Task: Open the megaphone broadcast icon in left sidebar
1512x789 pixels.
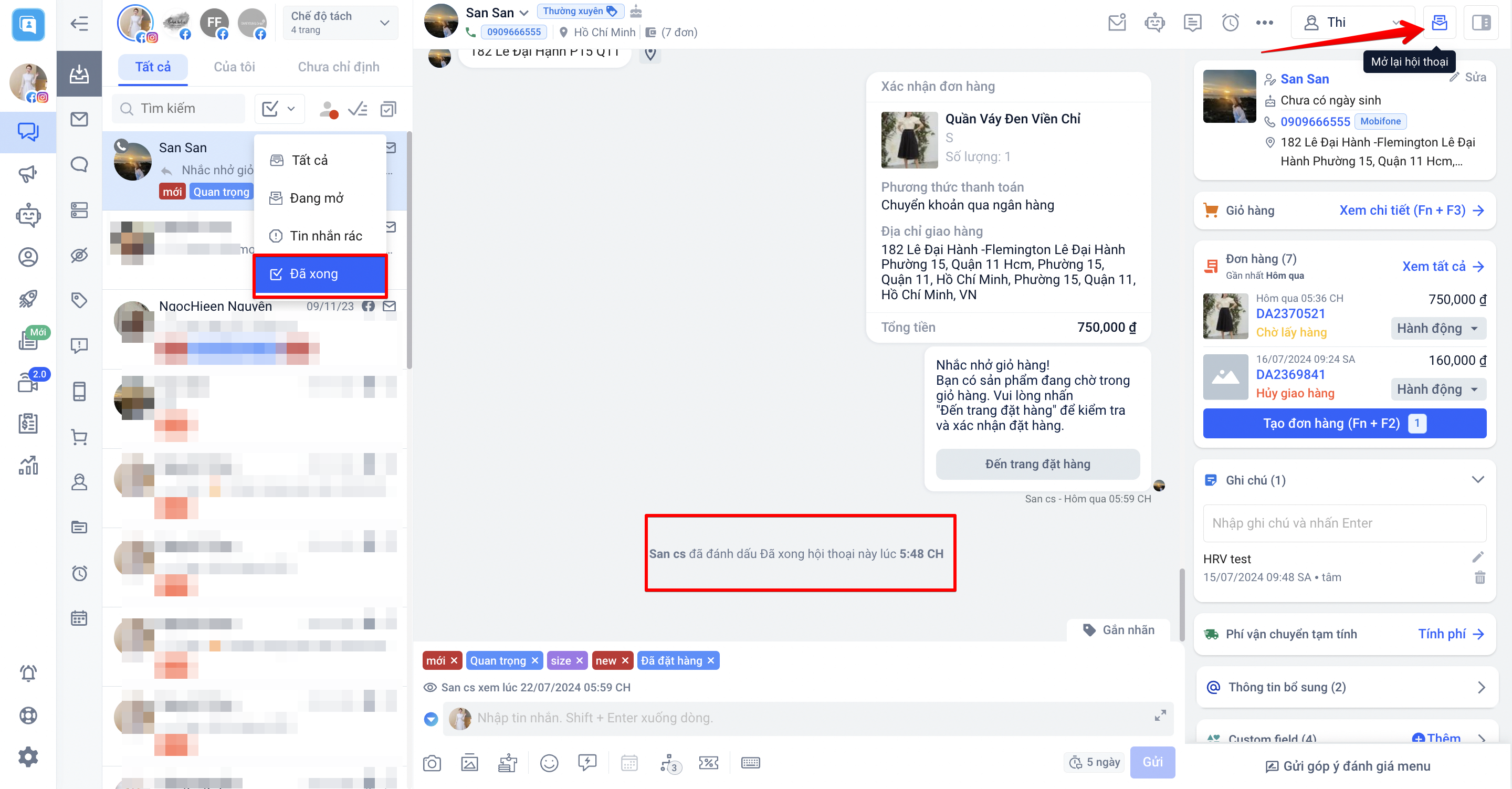Action: pos(28,174)
